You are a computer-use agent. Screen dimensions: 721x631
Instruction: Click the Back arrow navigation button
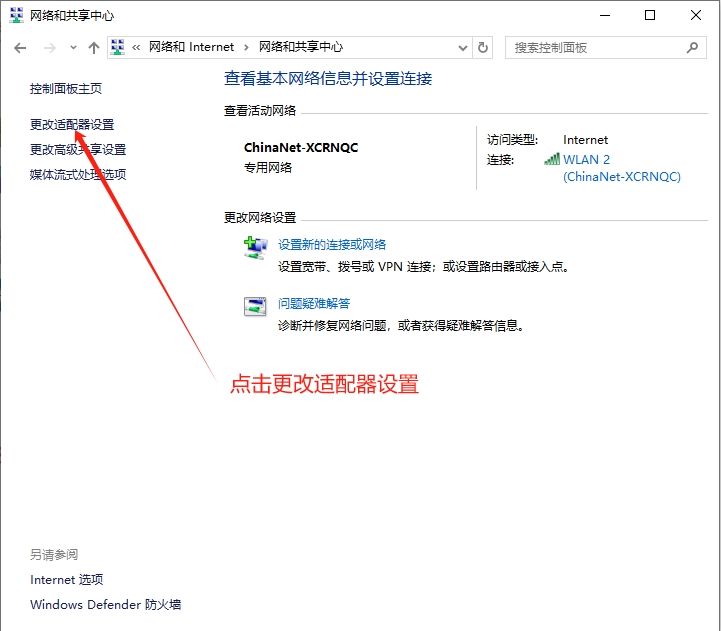[20, 47]
